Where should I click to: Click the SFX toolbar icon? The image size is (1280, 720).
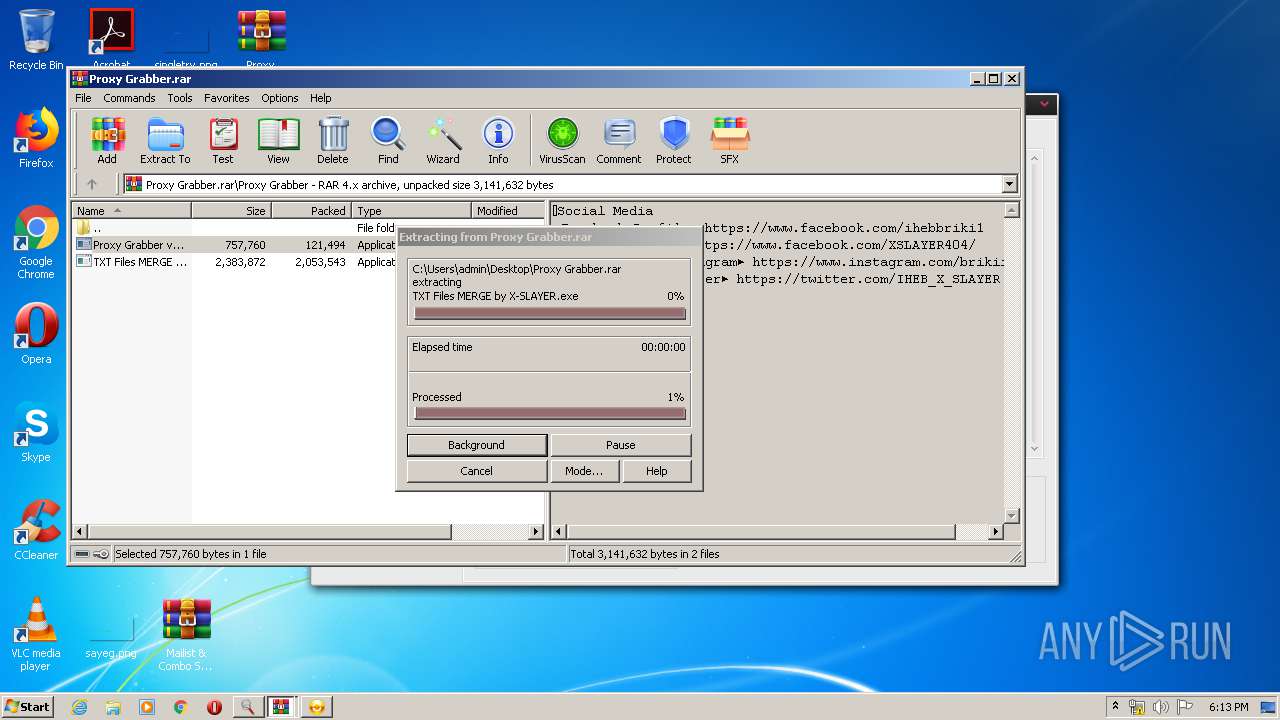click(x=730, y=141)
